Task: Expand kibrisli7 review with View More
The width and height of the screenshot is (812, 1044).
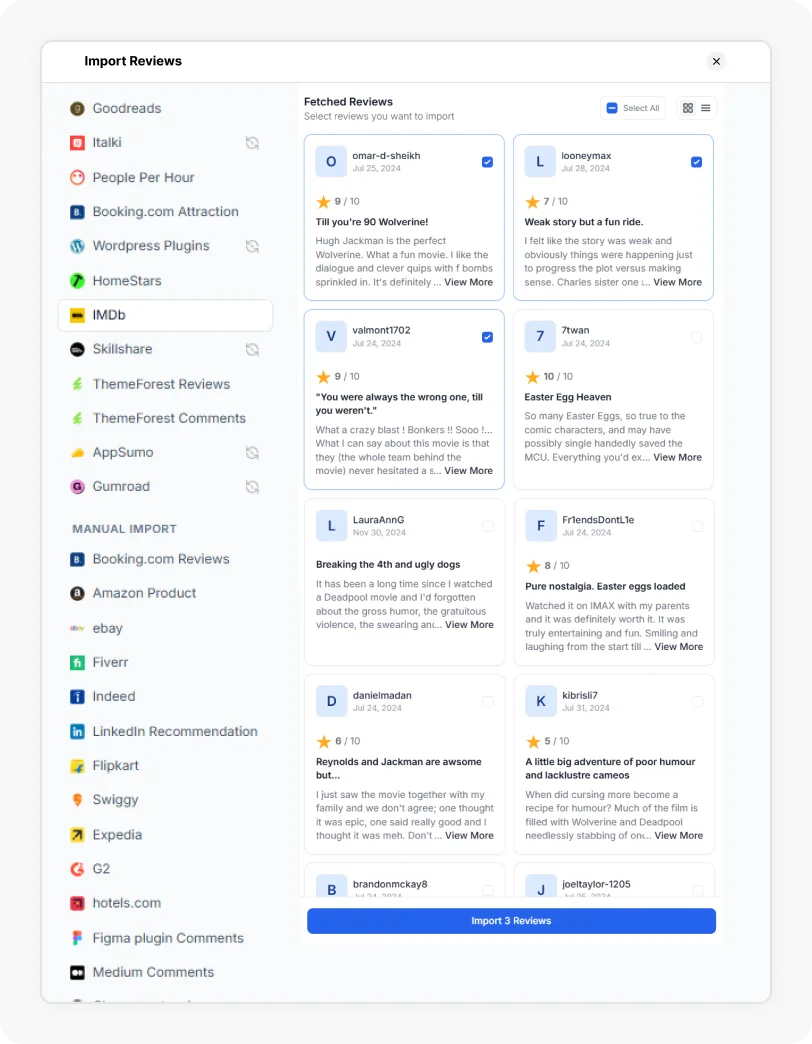Action: 678,836
